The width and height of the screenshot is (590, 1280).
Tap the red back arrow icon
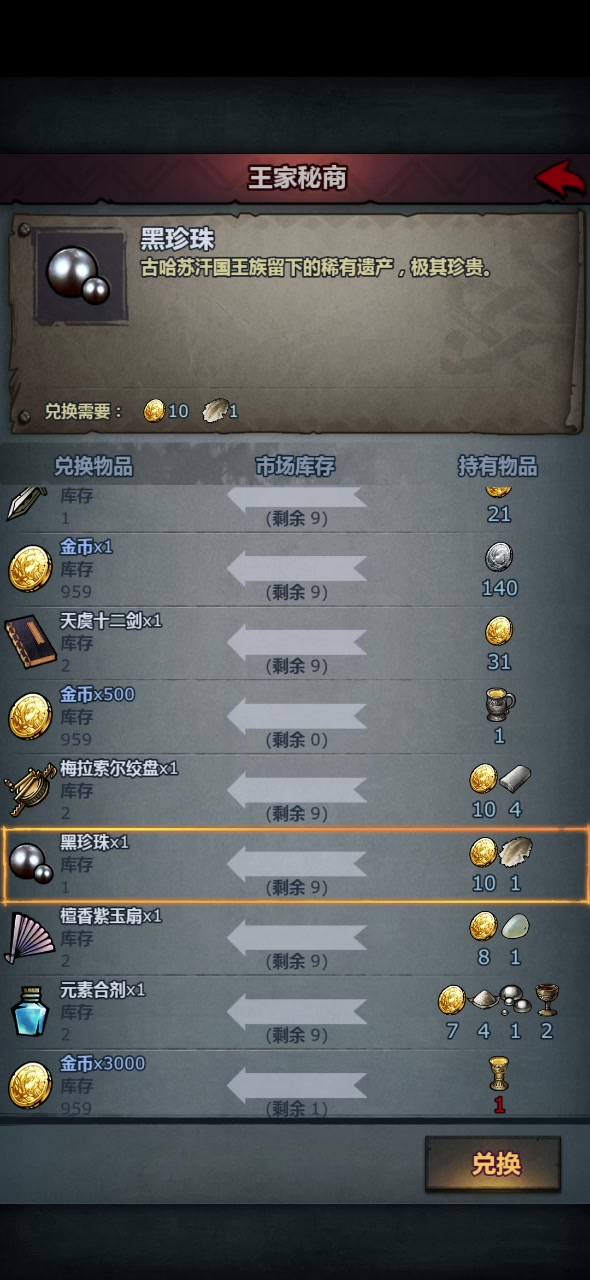[x=560, y=179]
